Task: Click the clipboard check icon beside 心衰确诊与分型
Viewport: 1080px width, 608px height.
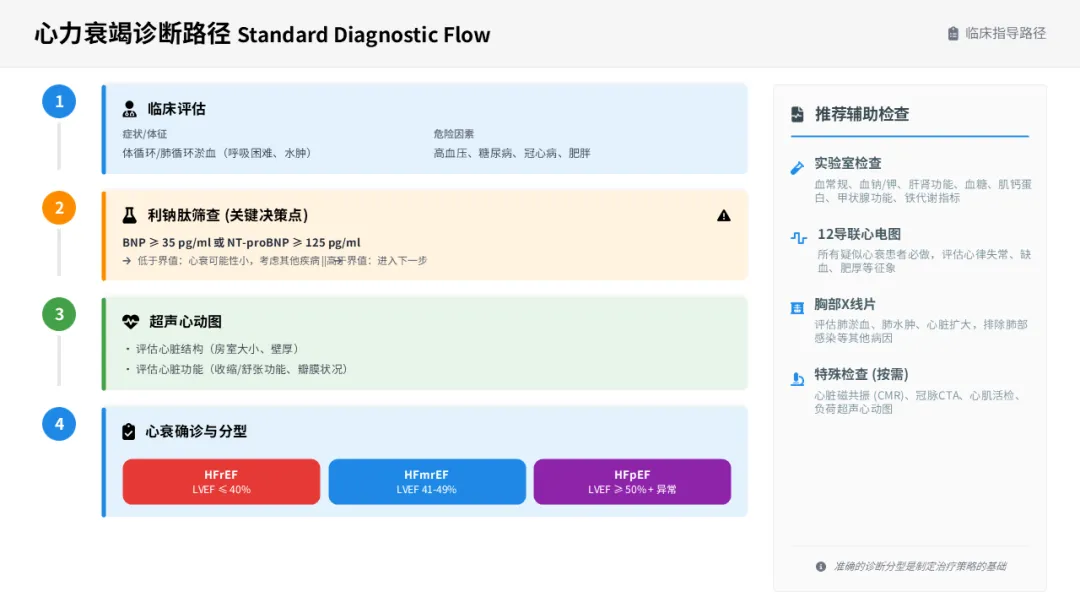Action: 129,432
